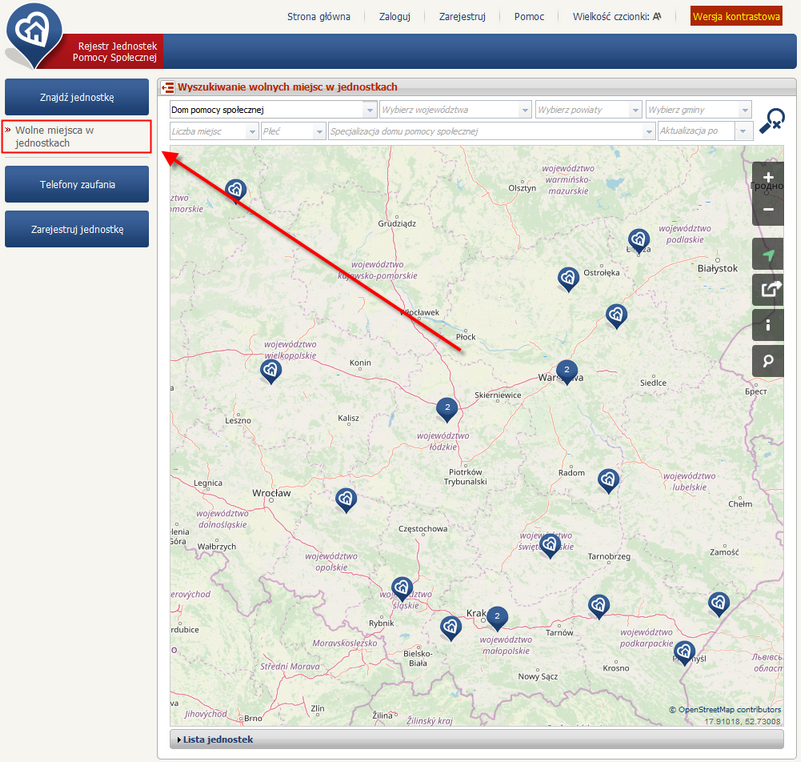Zoom out on the map
This screenshot has height=762, width=801.
[x=767, y=210]
